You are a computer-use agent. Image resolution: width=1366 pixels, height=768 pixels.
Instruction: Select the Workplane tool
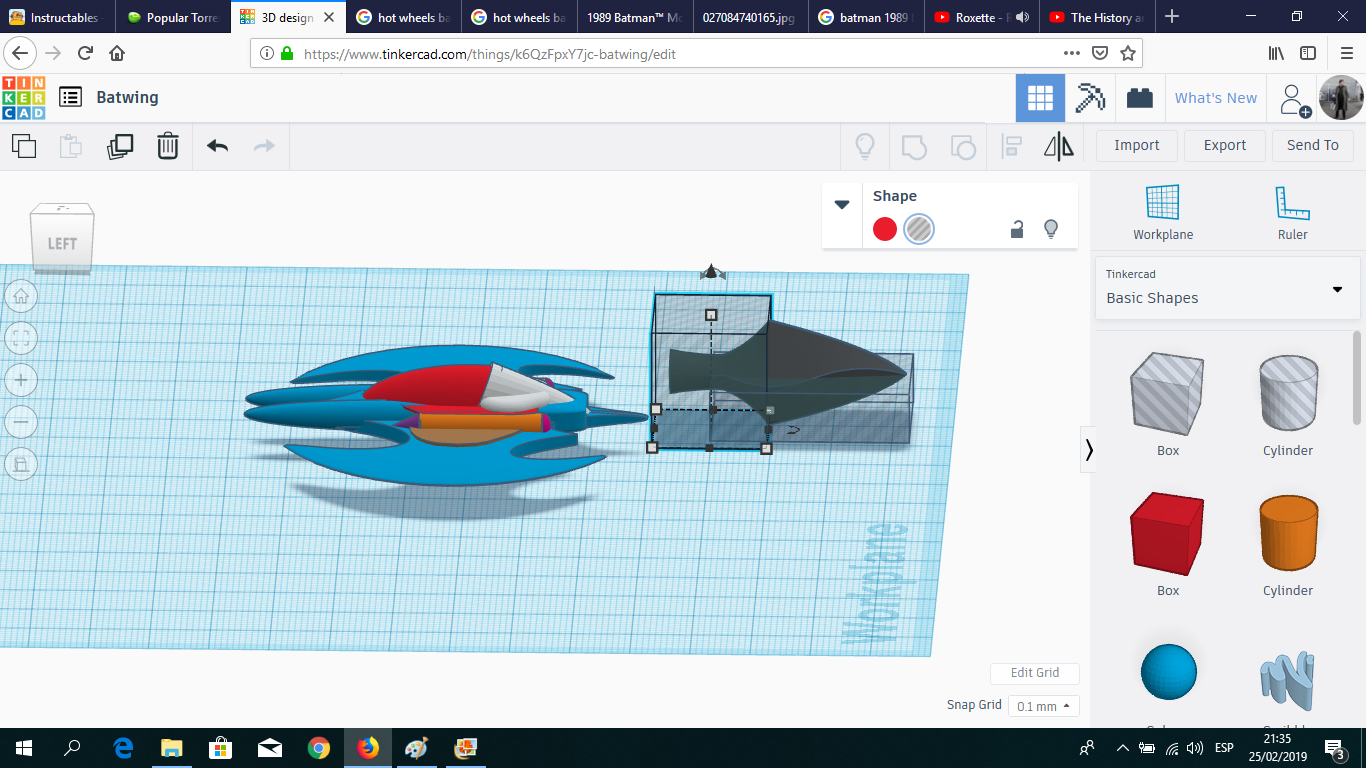coord(1163,213)
